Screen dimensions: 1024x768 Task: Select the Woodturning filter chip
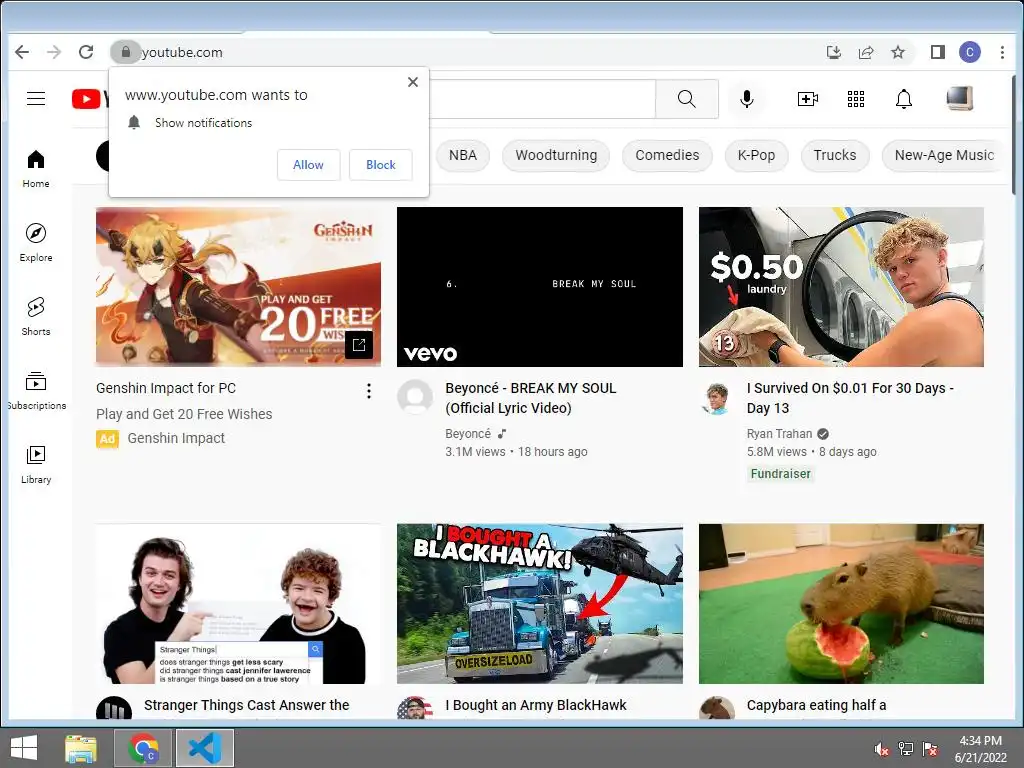click(556, 155)
